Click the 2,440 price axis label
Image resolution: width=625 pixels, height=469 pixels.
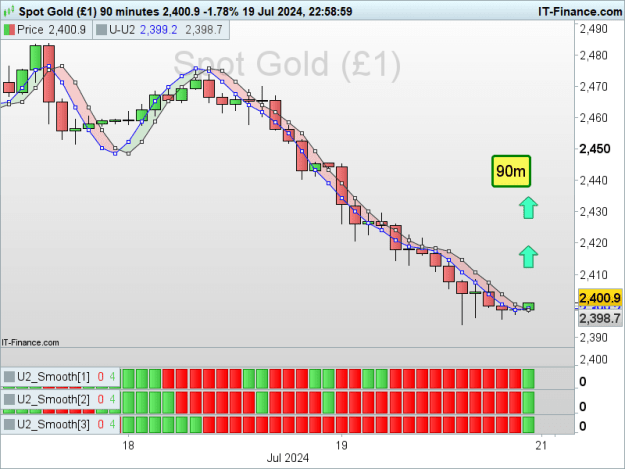click(594, 181)
